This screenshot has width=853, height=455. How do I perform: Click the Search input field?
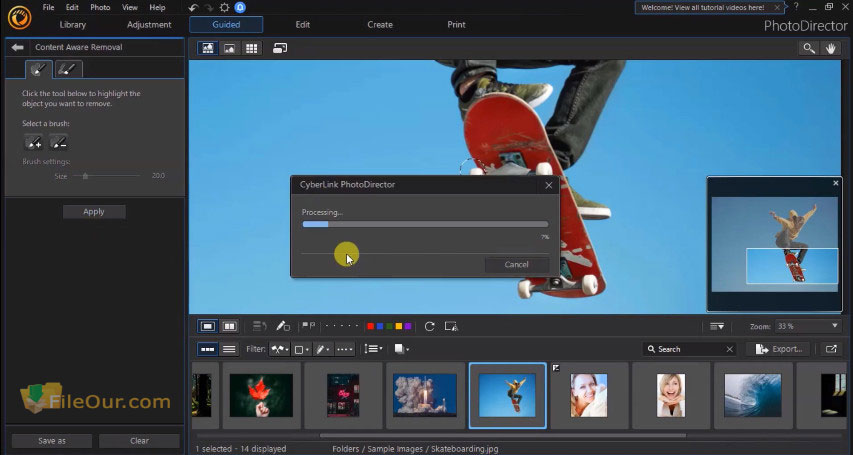tap(690, 349)
